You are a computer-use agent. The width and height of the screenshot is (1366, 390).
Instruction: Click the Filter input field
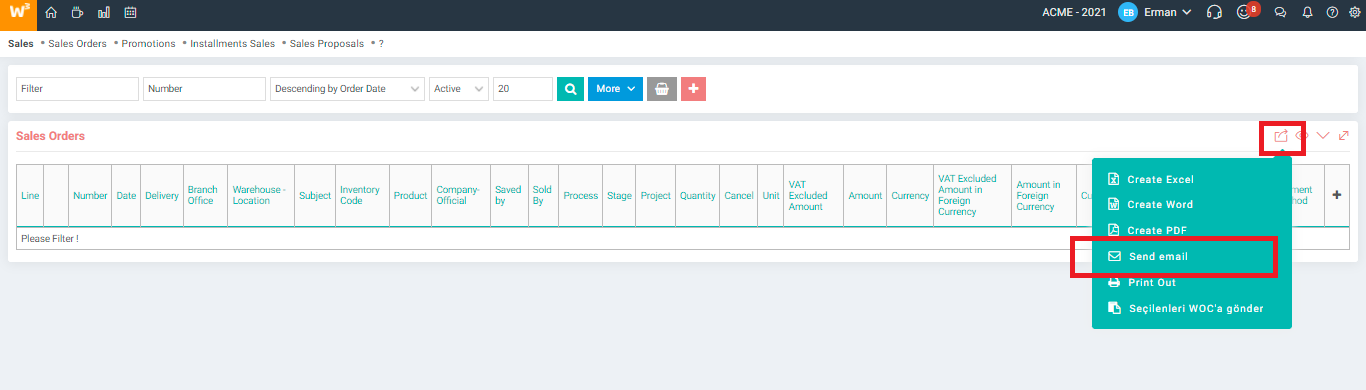77,89
